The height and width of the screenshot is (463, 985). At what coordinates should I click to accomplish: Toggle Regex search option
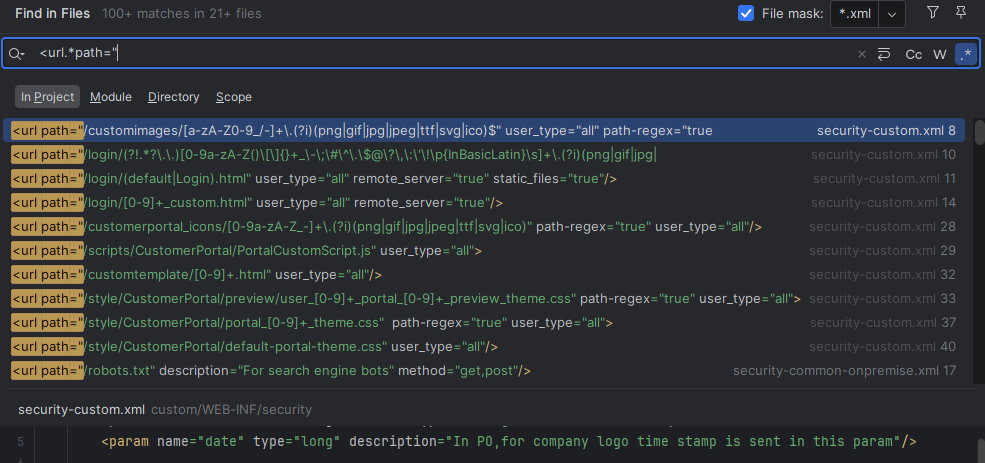pos(966,55)
